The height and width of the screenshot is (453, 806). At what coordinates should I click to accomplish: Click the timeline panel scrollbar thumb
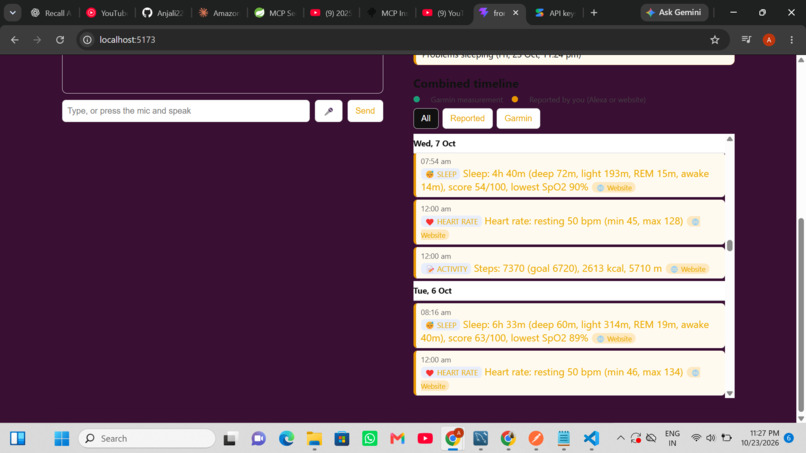[x=729, y=246]
